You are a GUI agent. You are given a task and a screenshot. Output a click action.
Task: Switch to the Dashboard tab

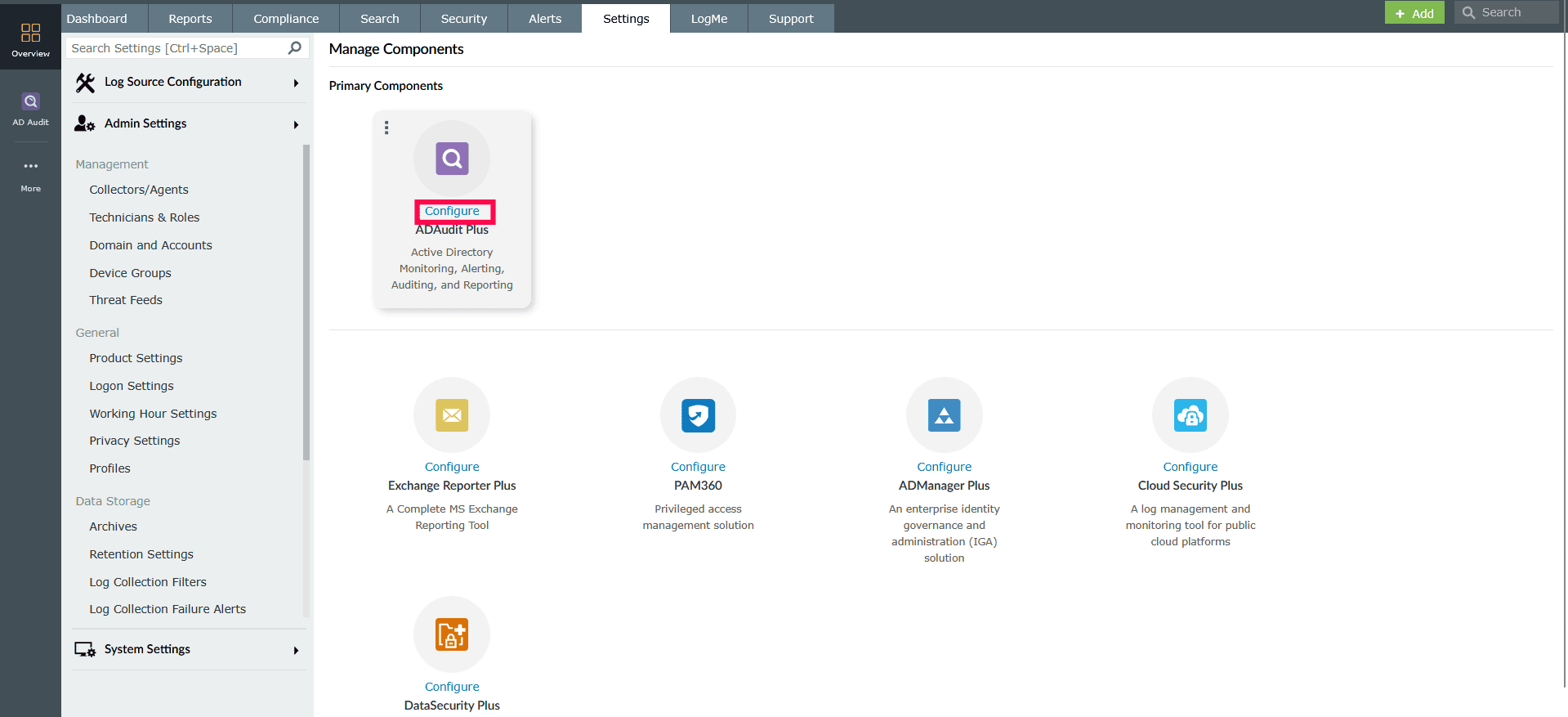coord(97,19)
